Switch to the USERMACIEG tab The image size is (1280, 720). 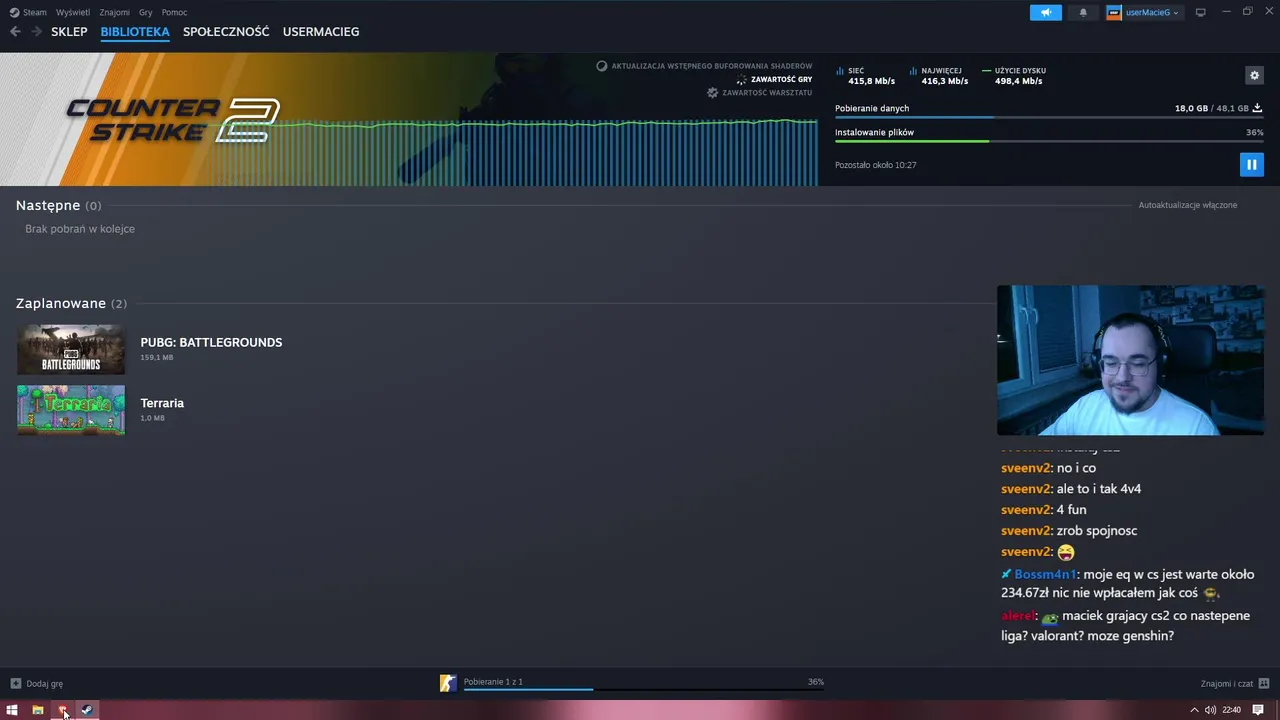321,32
